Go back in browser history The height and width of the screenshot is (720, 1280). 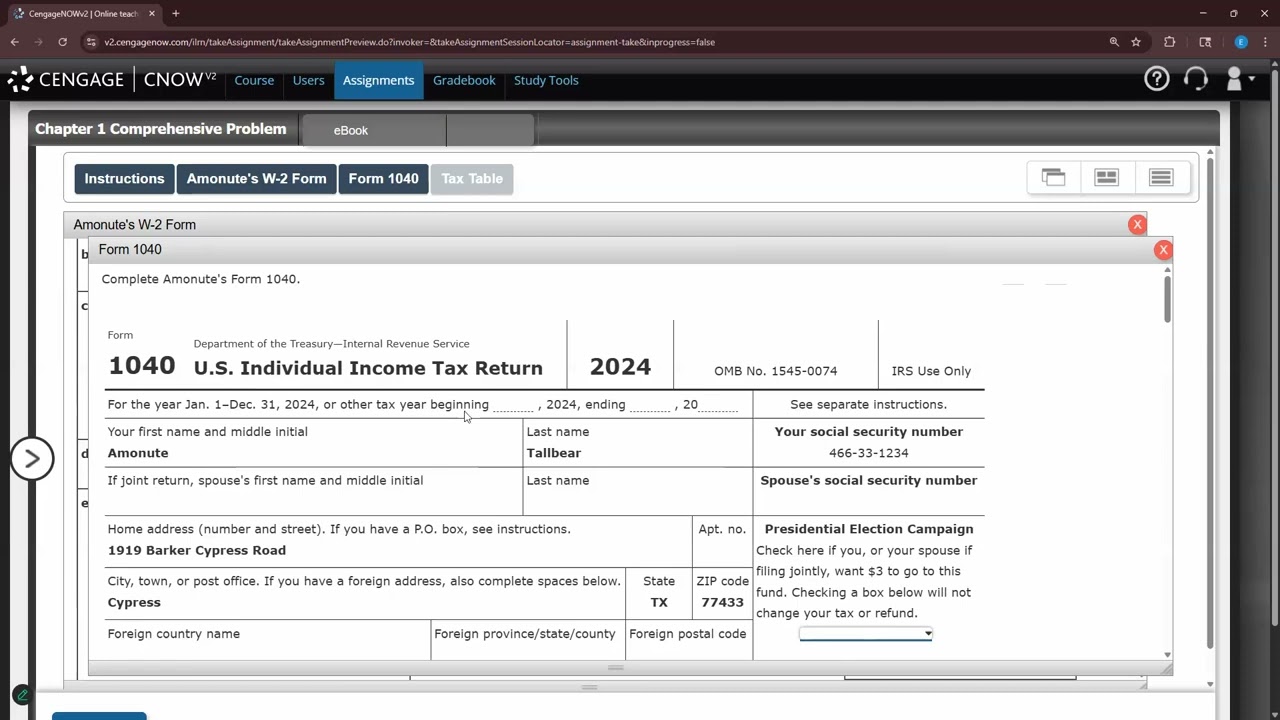[15, 42]
